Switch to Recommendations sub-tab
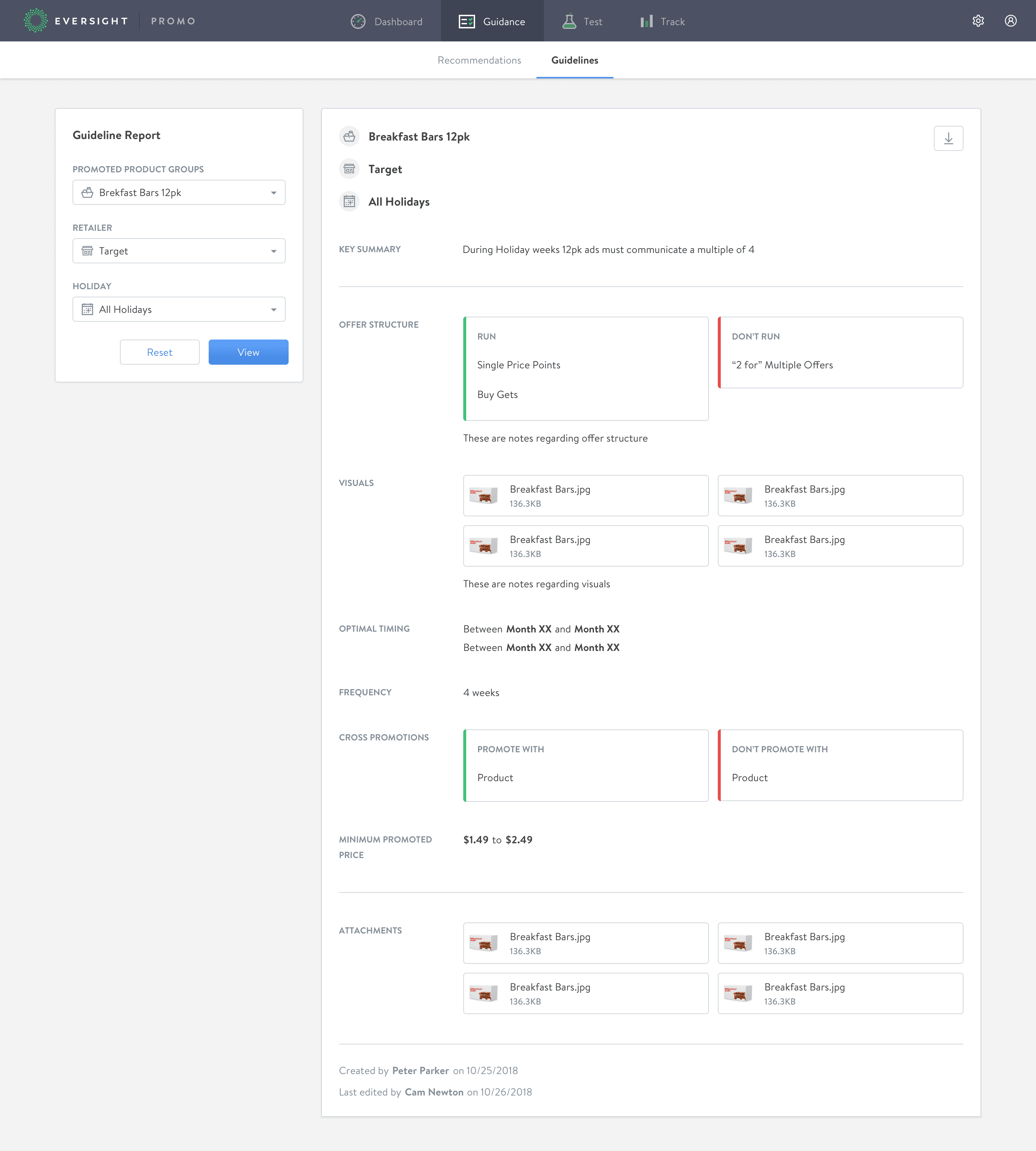 [x=479, y=60]
